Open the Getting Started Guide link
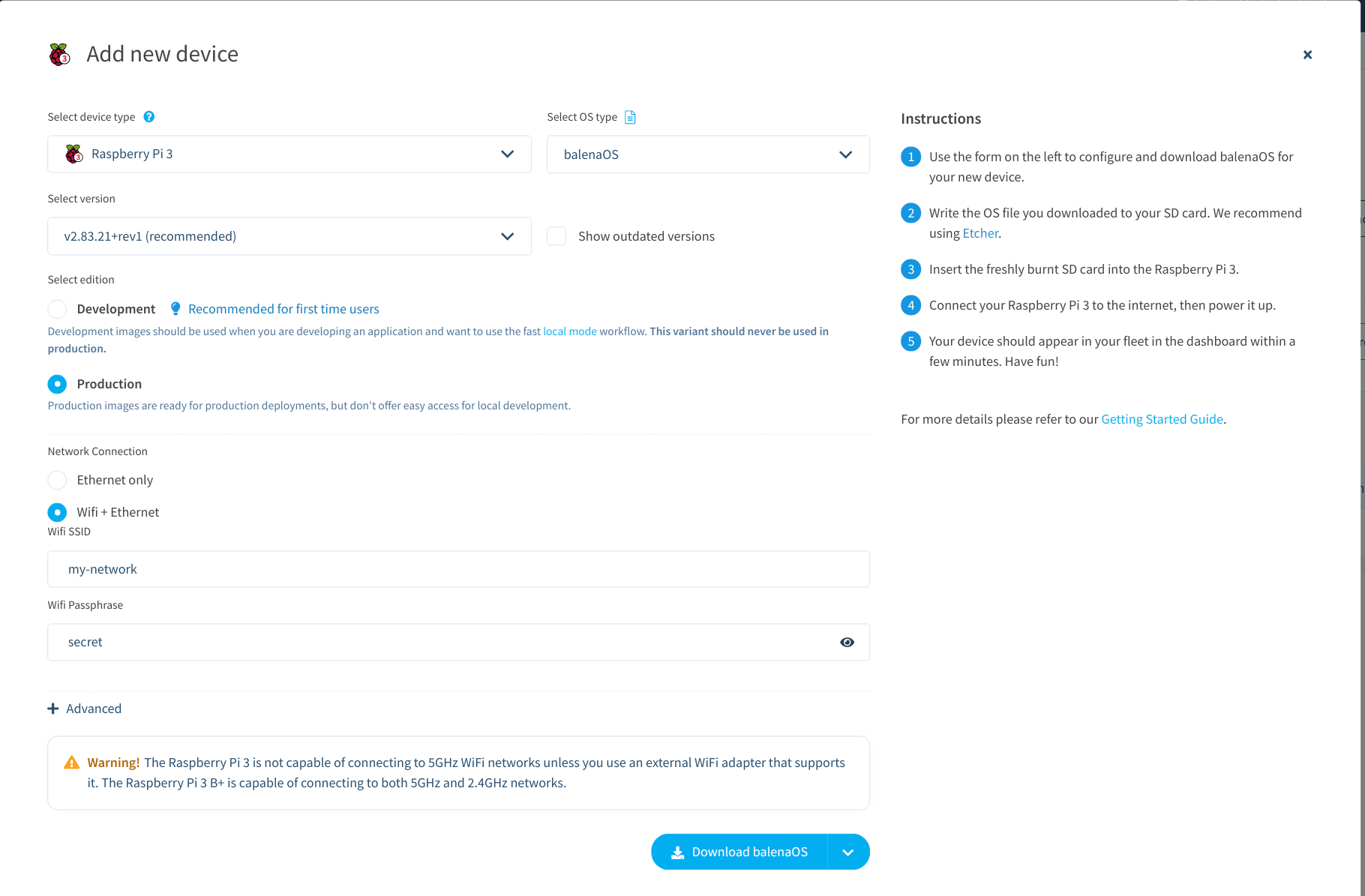 pyautogui.click(x=1162, y=419)
